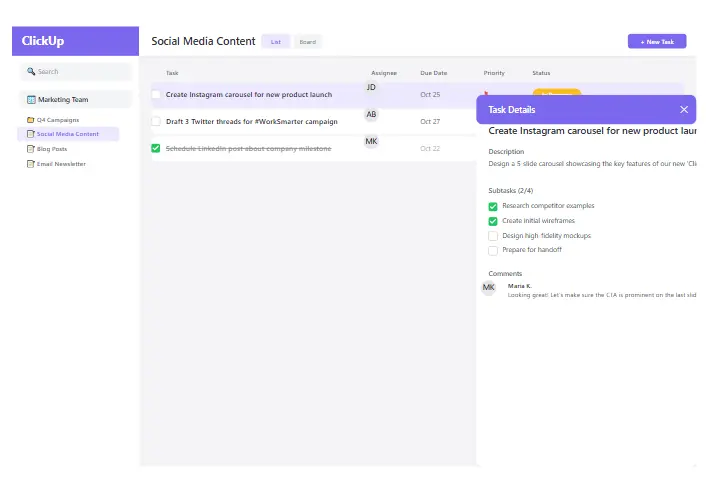Image resolution: width=706 pixels, height=481 pixels.
Task: Click the Task column header
Action: coord(172,73)
